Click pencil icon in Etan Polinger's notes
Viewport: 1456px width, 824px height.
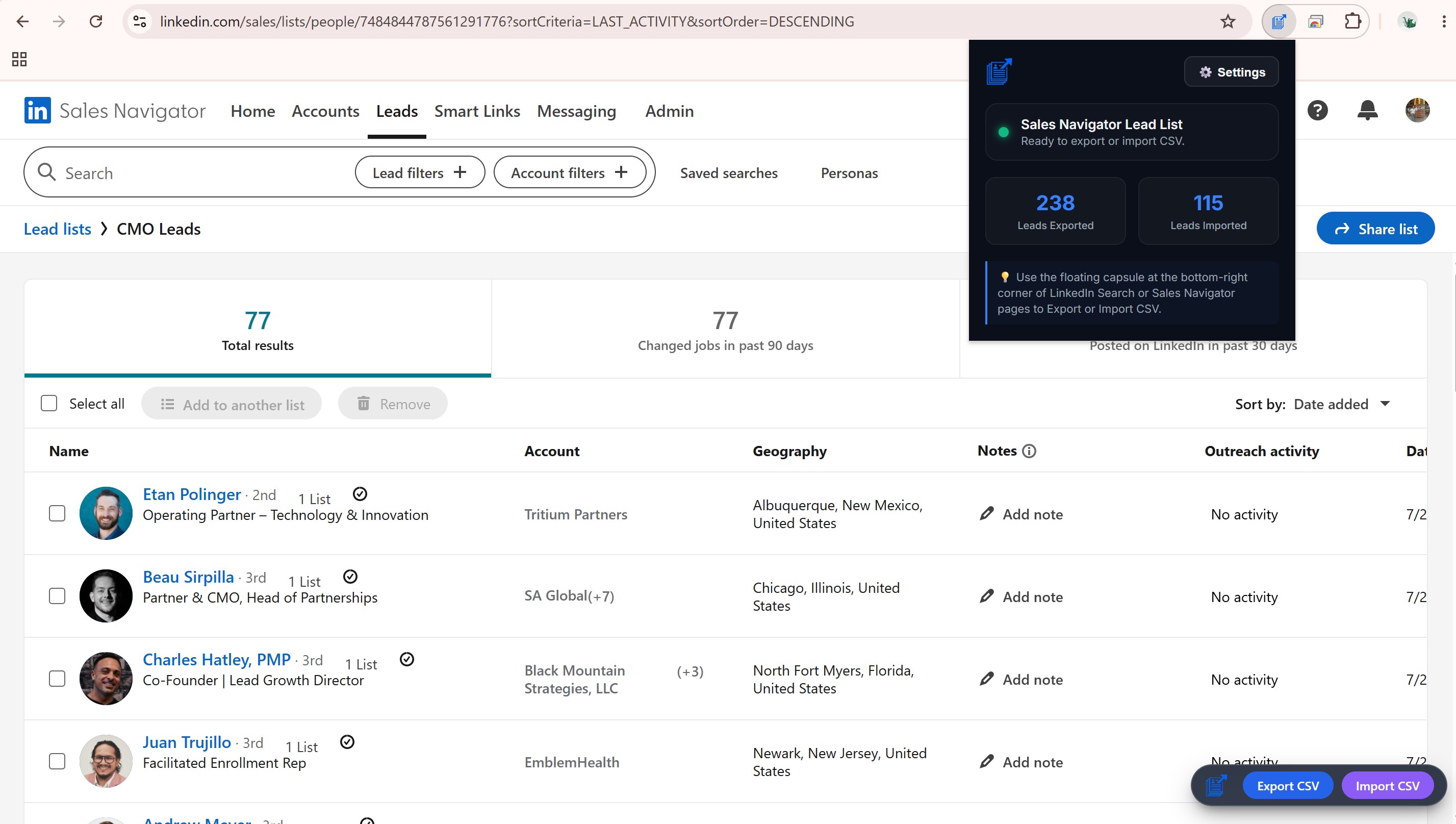tap(986, 514)
